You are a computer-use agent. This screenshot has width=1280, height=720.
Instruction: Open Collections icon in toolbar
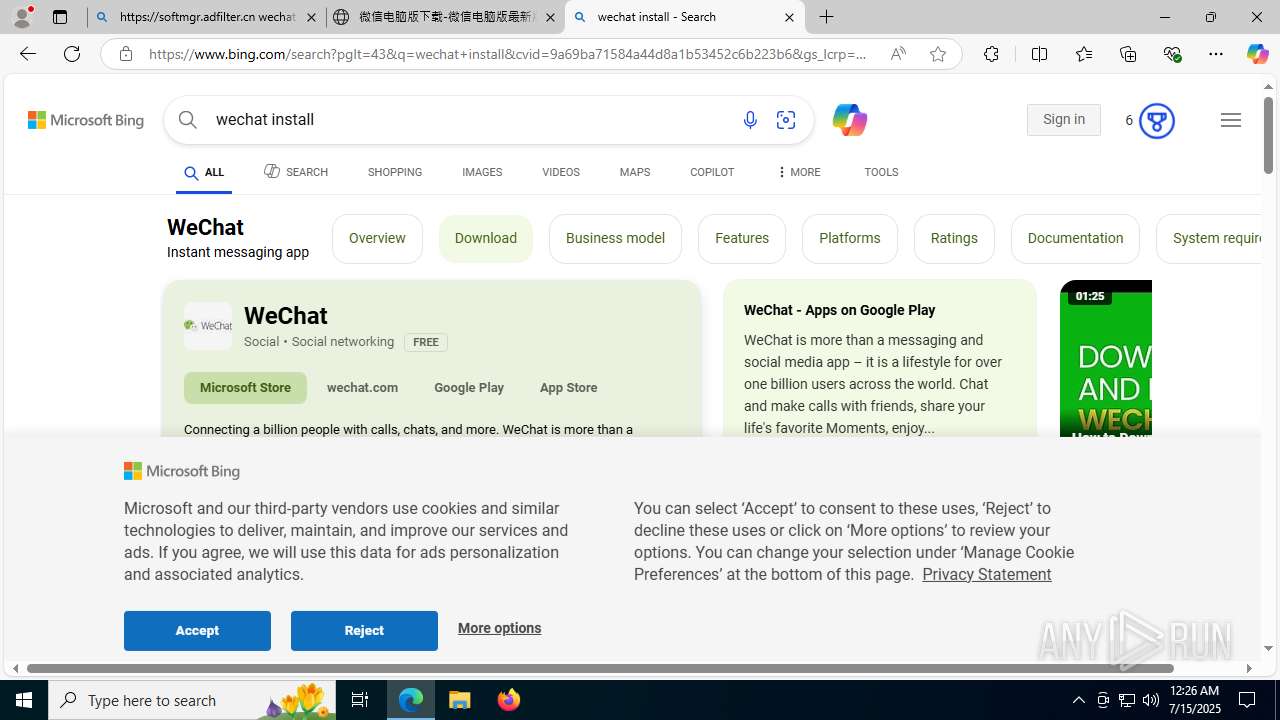1128,54
